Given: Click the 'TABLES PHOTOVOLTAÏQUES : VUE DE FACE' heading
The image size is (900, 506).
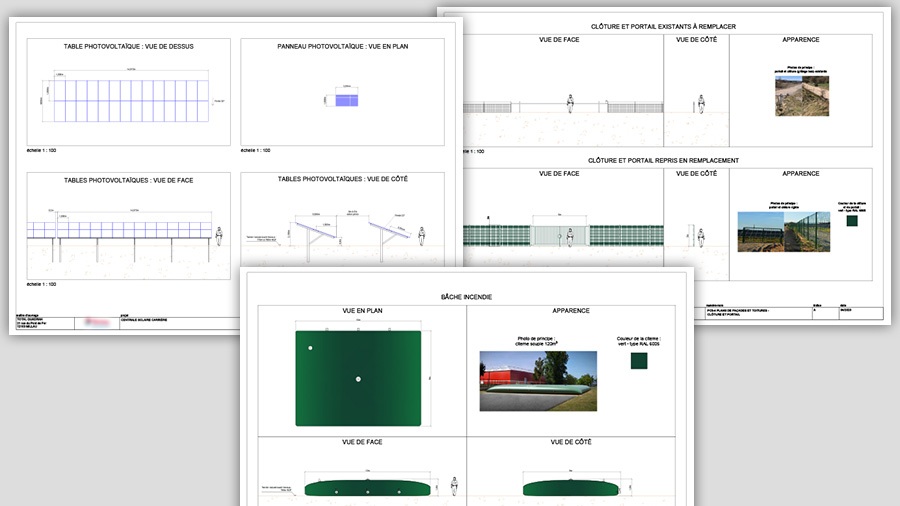Looking at the screenshot, I should pyautogui.click(x=129, y=180).
